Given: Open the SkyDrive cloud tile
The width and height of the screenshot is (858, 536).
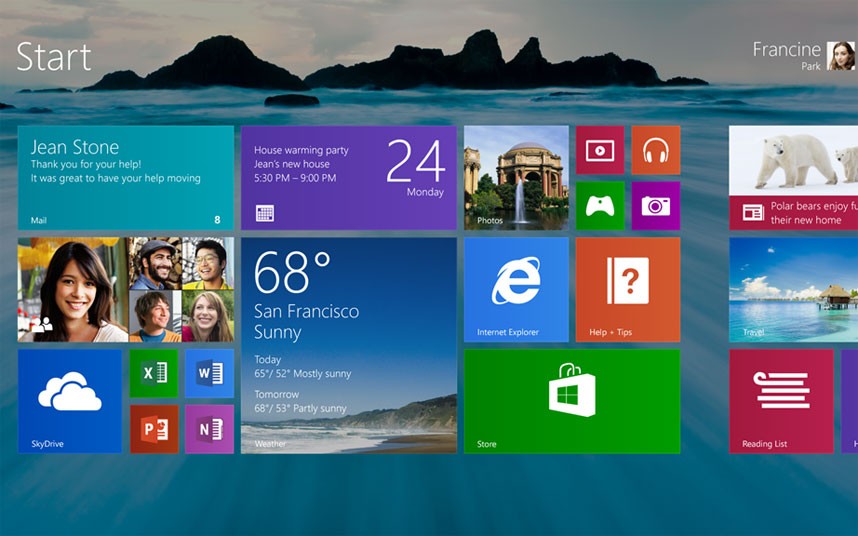Looking at the screenshot, I should point(70,401).
